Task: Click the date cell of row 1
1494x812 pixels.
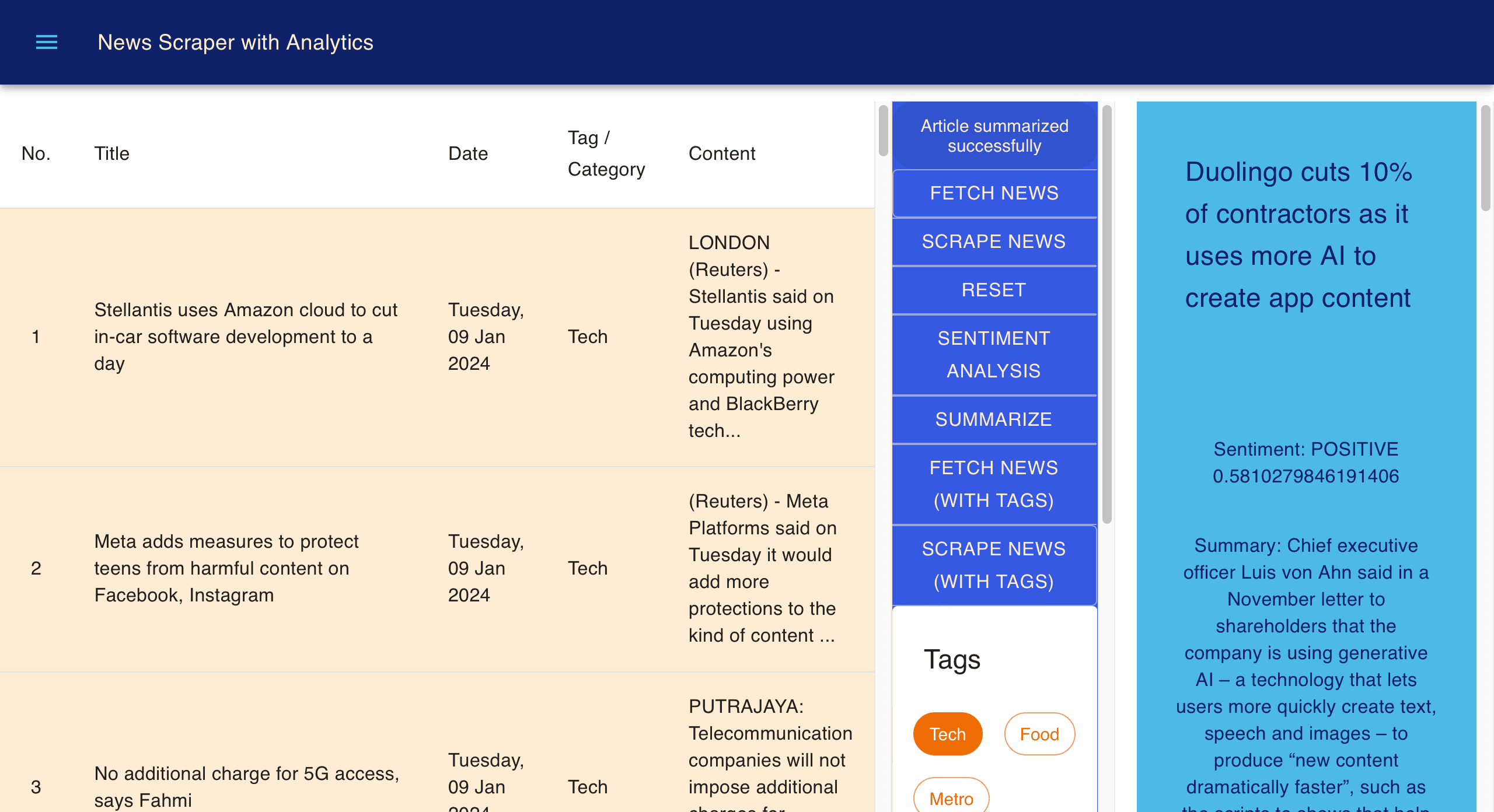Action: [x=486, y=337]
